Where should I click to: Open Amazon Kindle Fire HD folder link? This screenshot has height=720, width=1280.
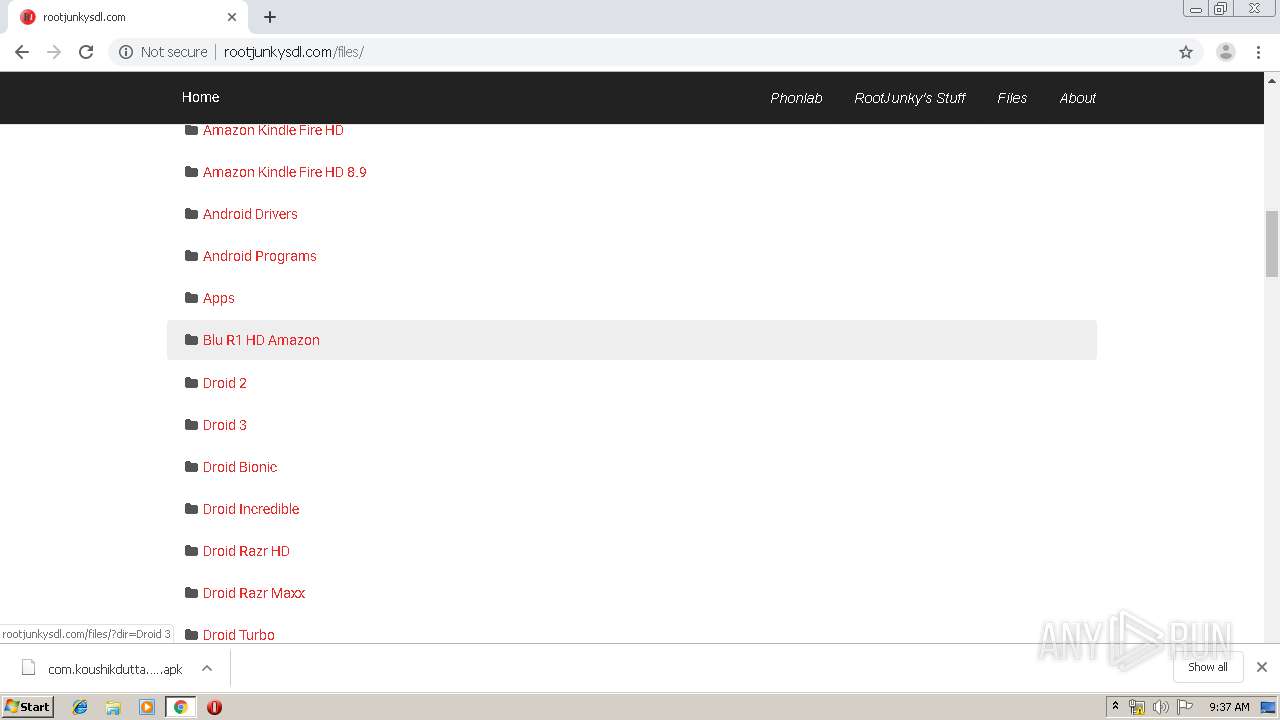[273, 130]
